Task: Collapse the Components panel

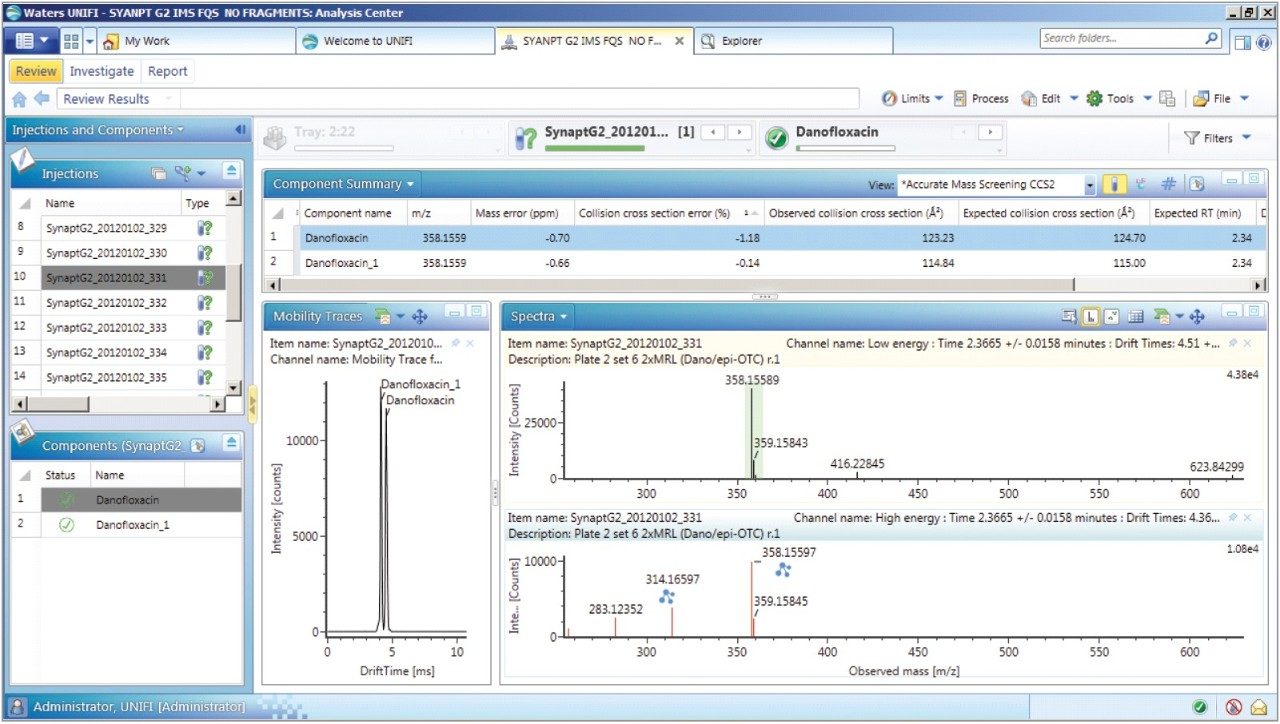Action: [x=231, y=444]
